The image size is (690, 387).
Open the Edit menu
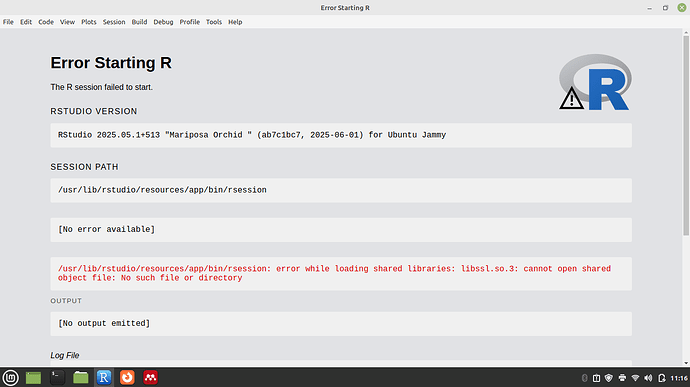click(x=26, y=22)
